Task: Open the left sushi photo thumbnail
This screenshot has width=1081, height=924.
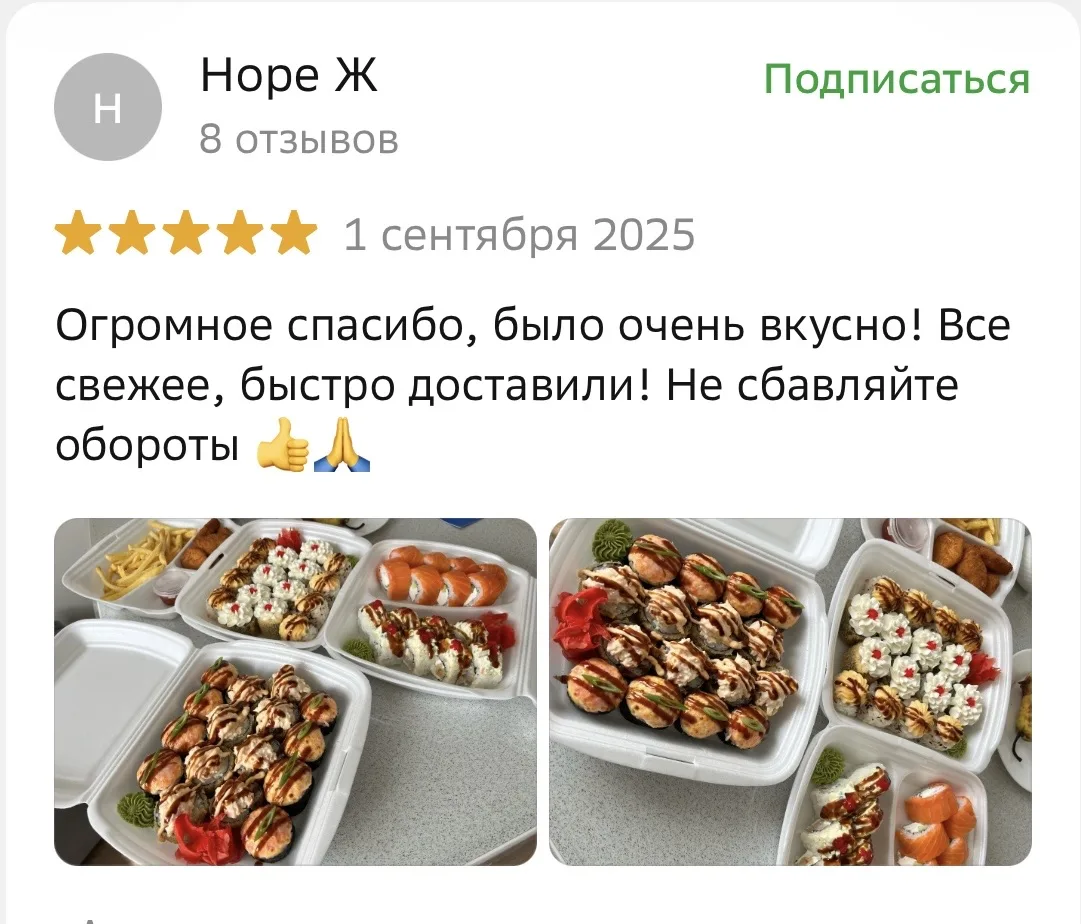Action: point(295,692)
